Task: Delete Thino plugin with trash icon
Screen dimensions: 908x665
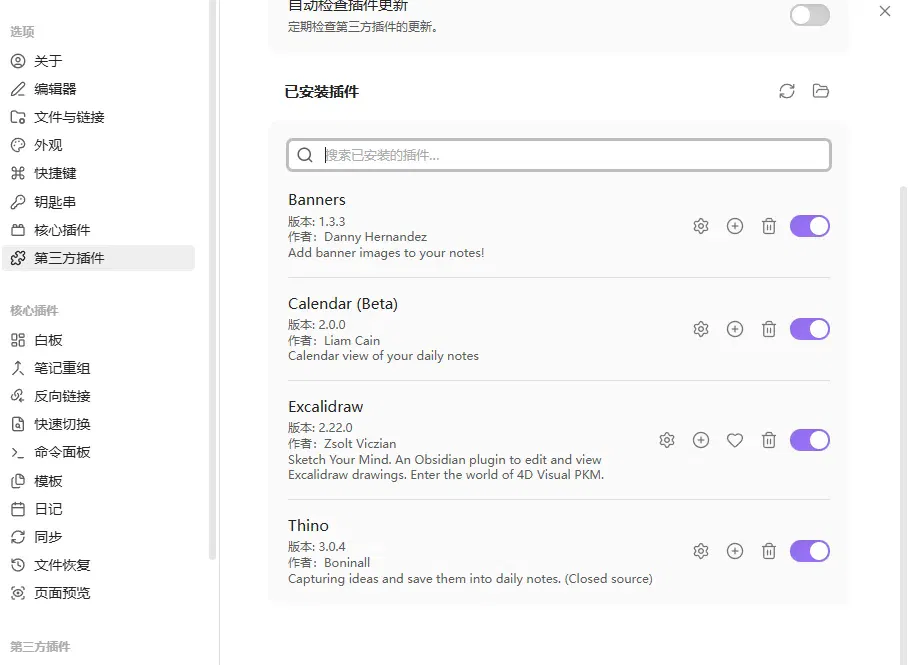Action: click(769, 551)
